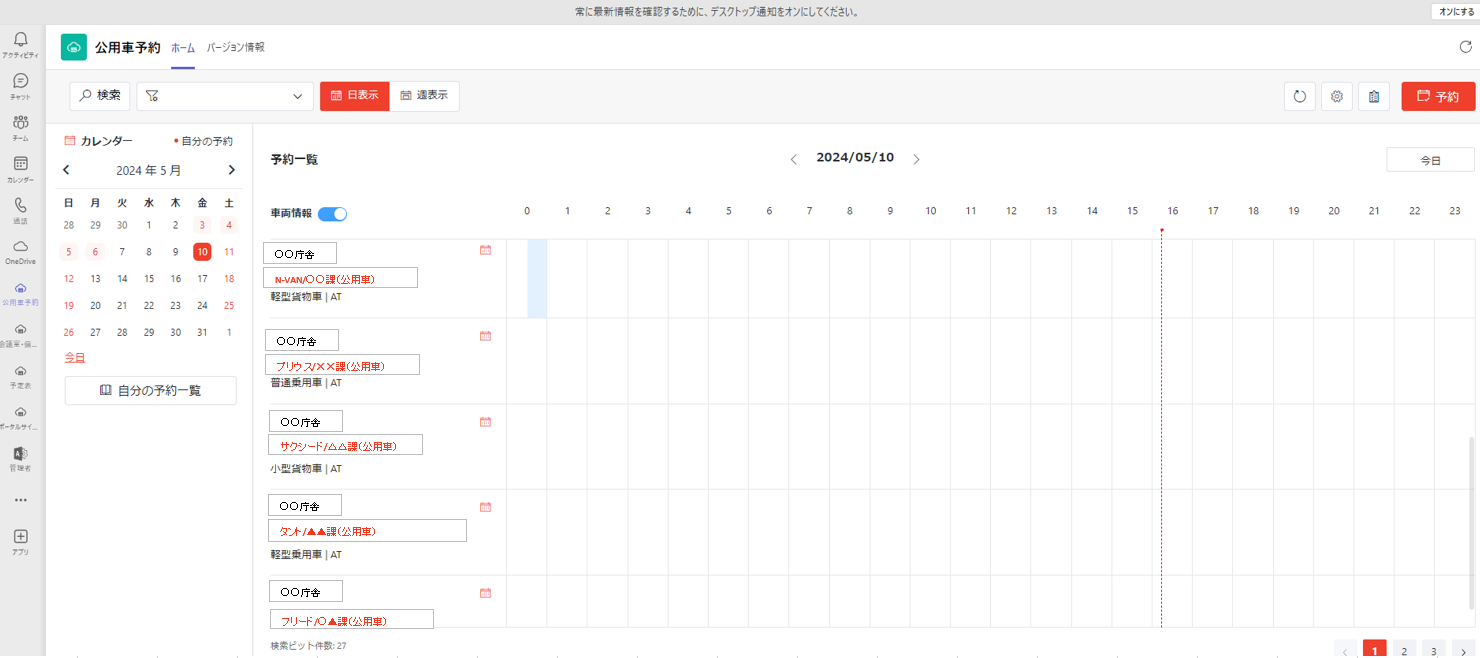
Task: Open calendar icon for プリウス vehicle row
Action: coord(485,336)
